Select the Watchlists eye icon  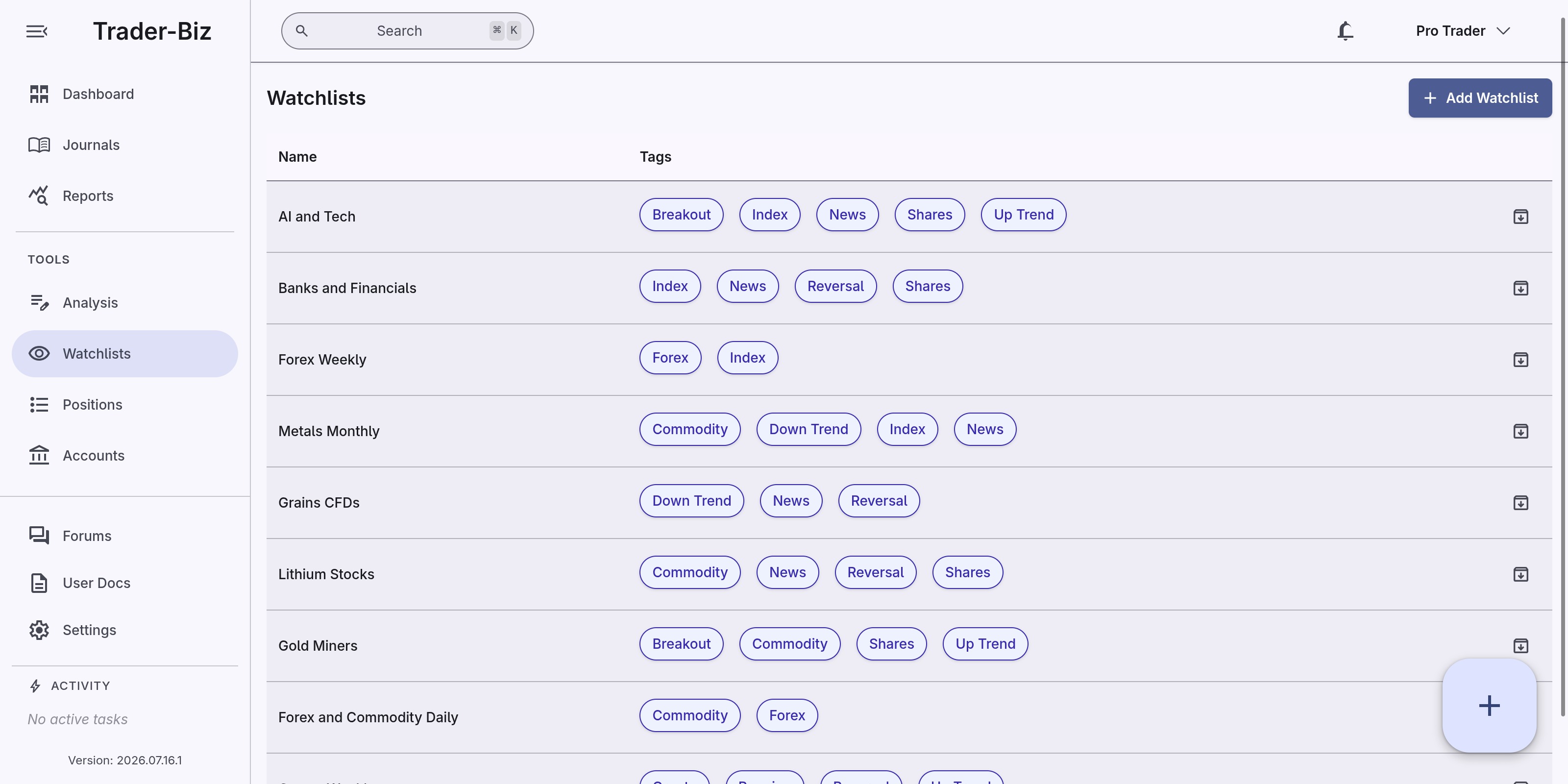coord(39,354)
